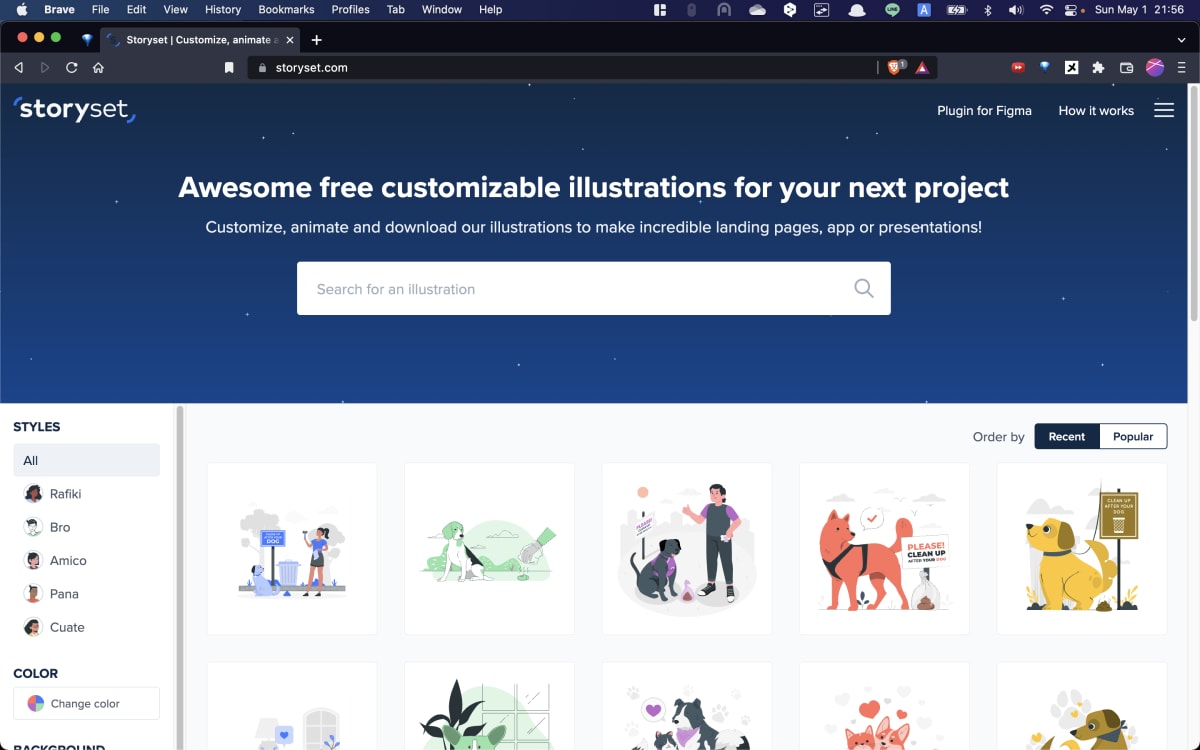The image size is (1200, 750).
Task: Order illustrations by Recent
Action: click(1067, 437)
